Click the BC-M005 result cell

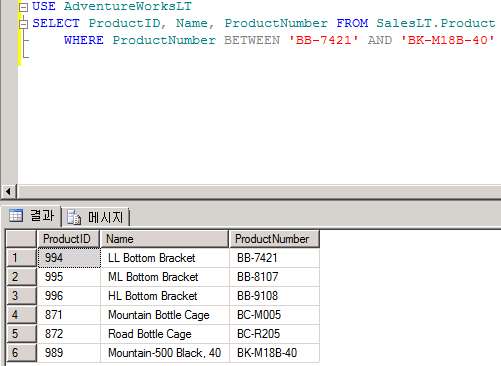[274, 315]
